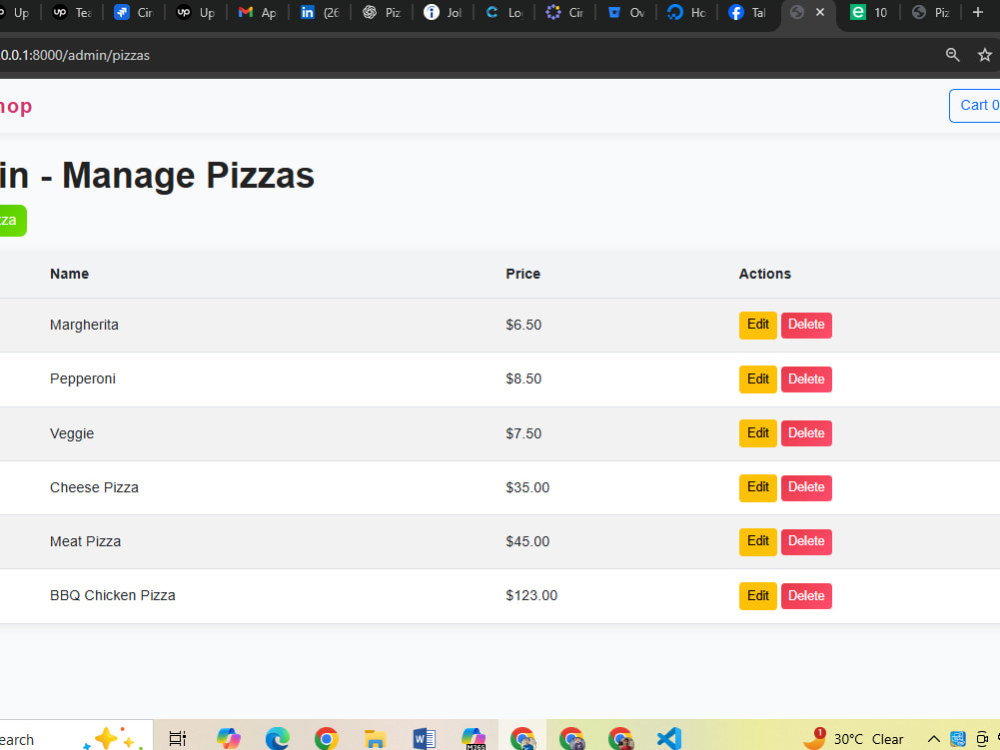Delete the Meat Pizza entry
1000x750 pixels.
[x=806, y=541]
